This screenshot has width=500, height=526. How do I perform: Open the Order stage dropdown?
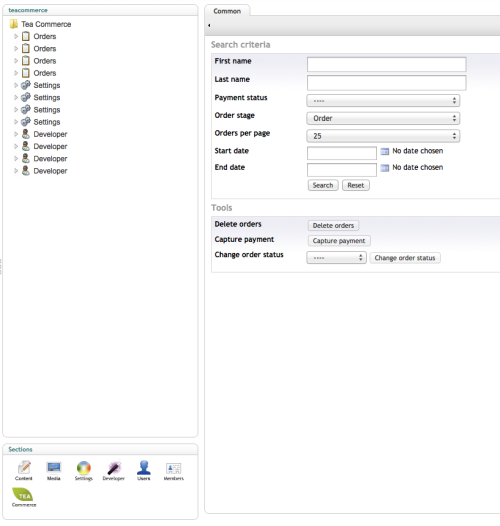click(383, 118)
